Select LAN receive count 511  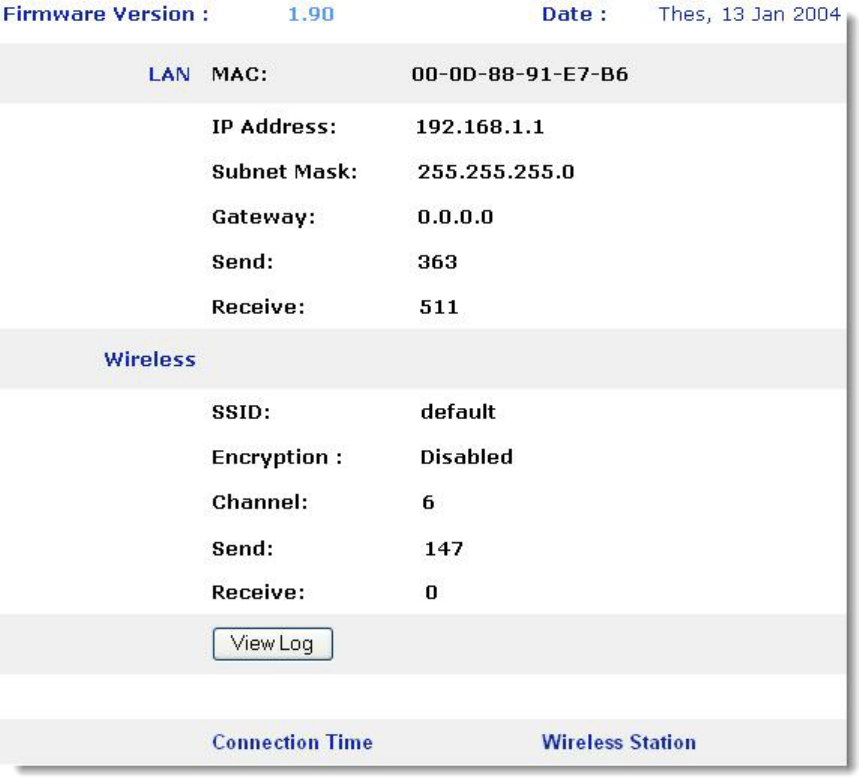(x=439, y=307)
